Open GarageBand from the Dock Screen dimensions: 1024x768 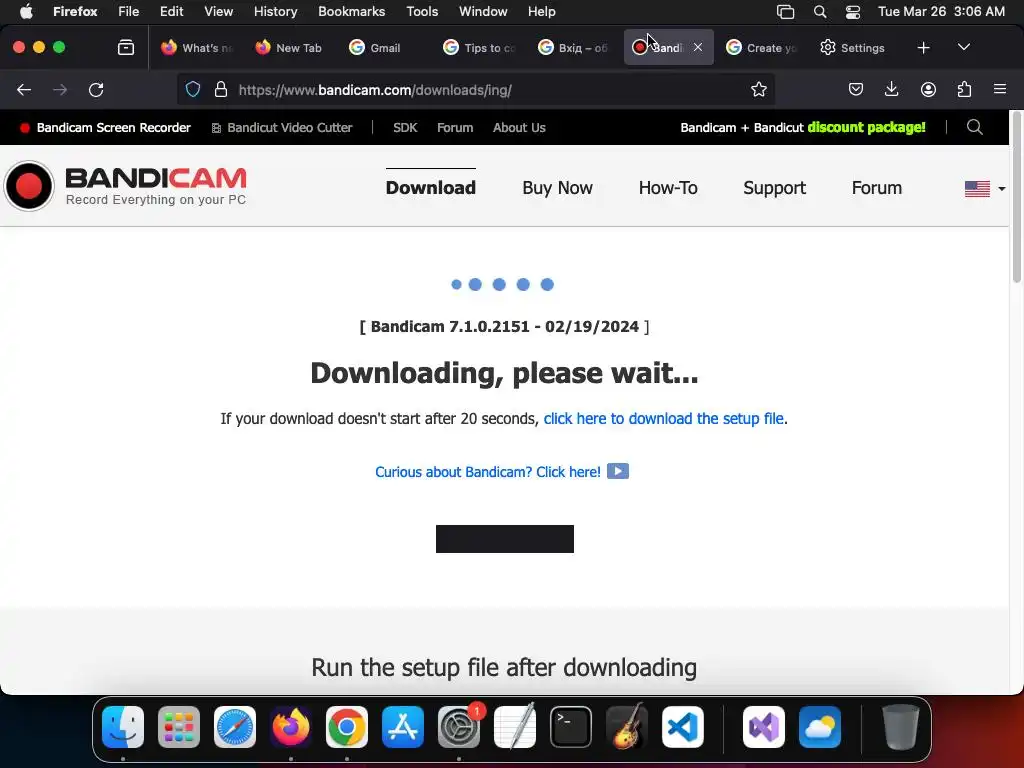tap(627, 727)
